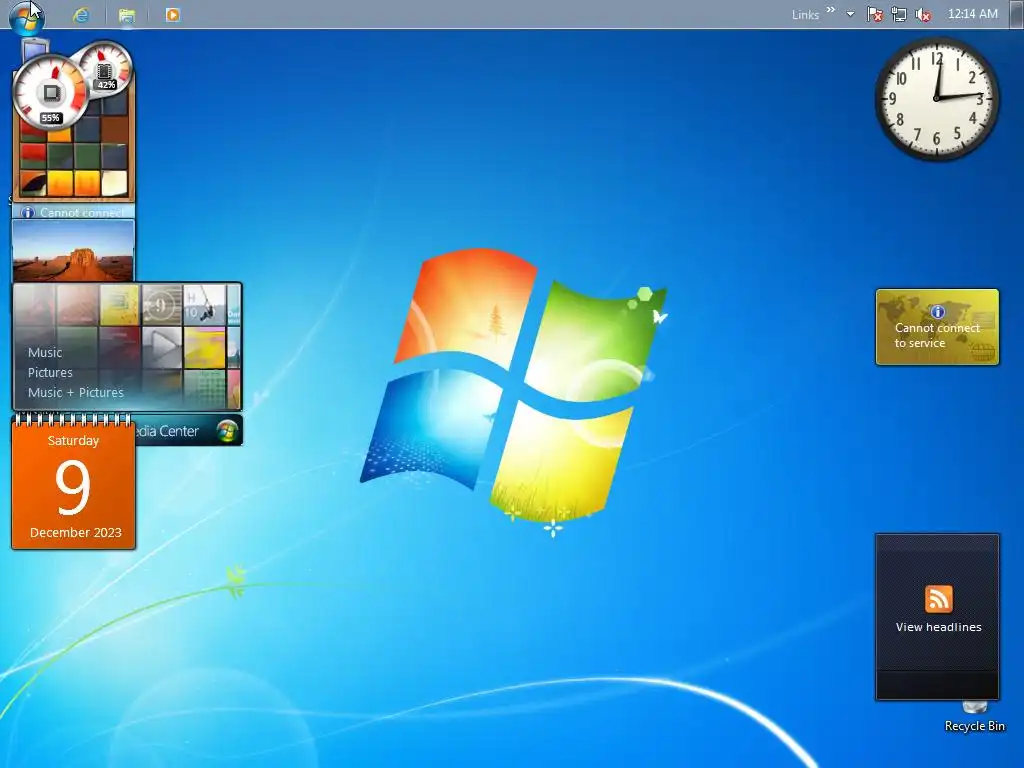
Task: Open Pictures in the Media Center gadget
Action: 50,372
